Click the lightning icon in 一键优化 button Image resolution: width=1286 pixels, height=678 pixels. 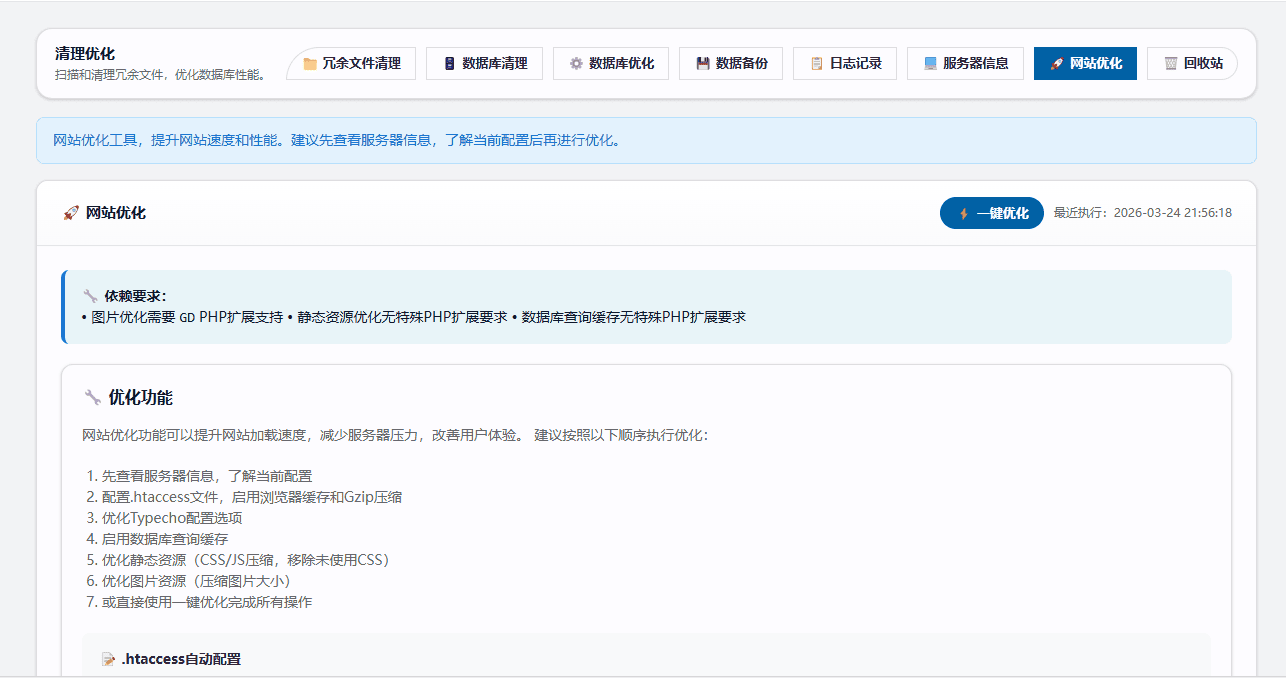[964, 213]
